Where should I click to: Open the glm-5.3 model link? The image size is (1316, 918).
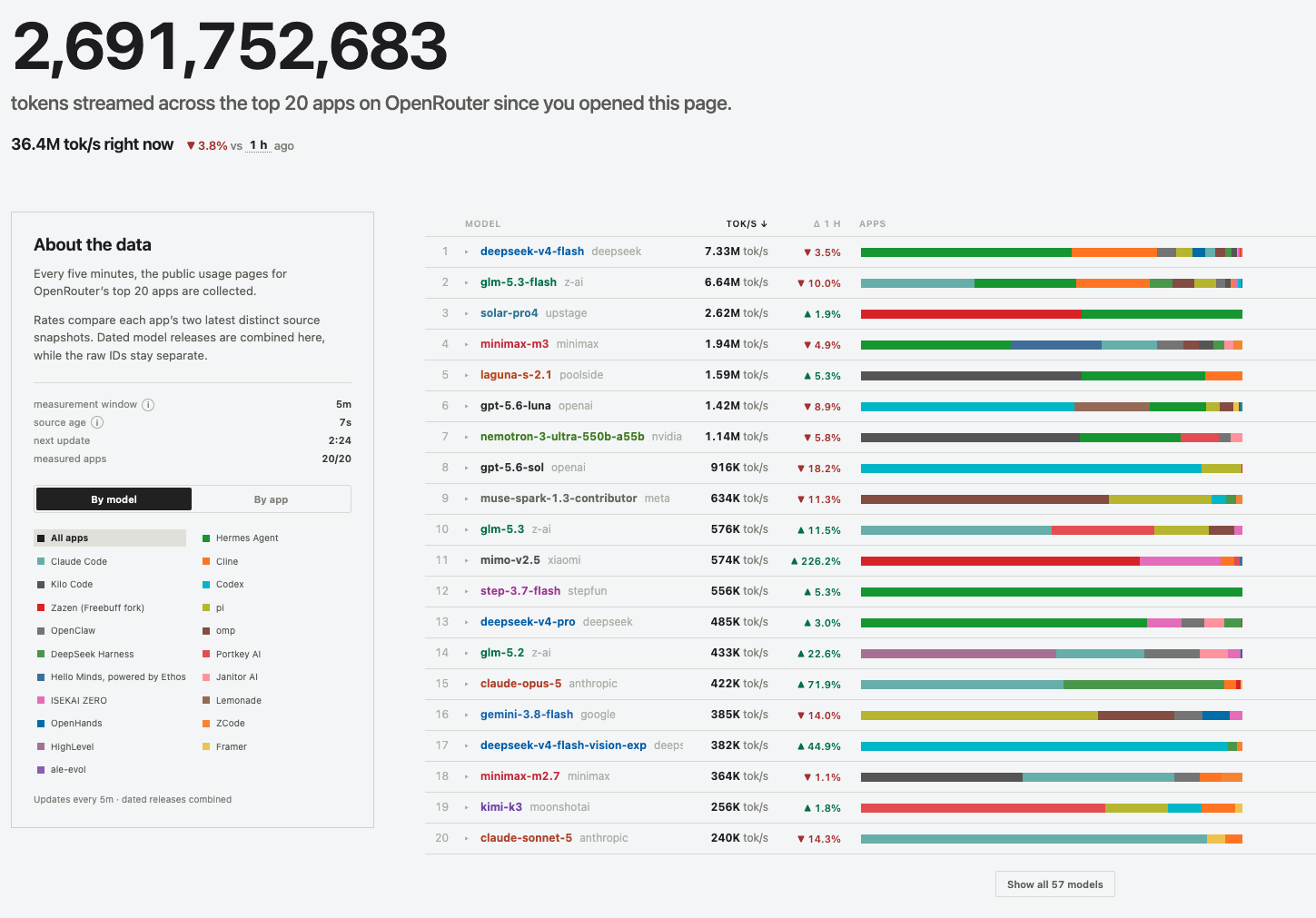[x=502, y=529]
